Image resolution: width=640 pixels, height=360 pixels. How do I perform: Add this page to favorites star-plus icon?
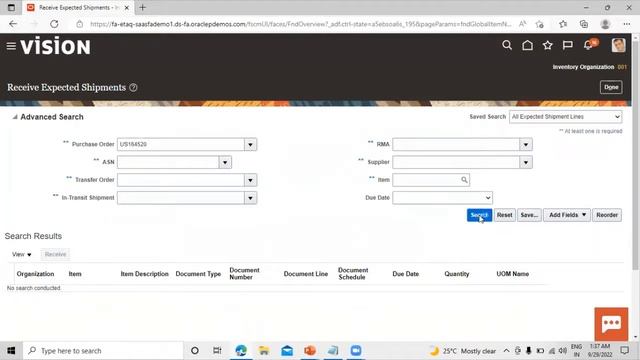(x=540, y=24)
